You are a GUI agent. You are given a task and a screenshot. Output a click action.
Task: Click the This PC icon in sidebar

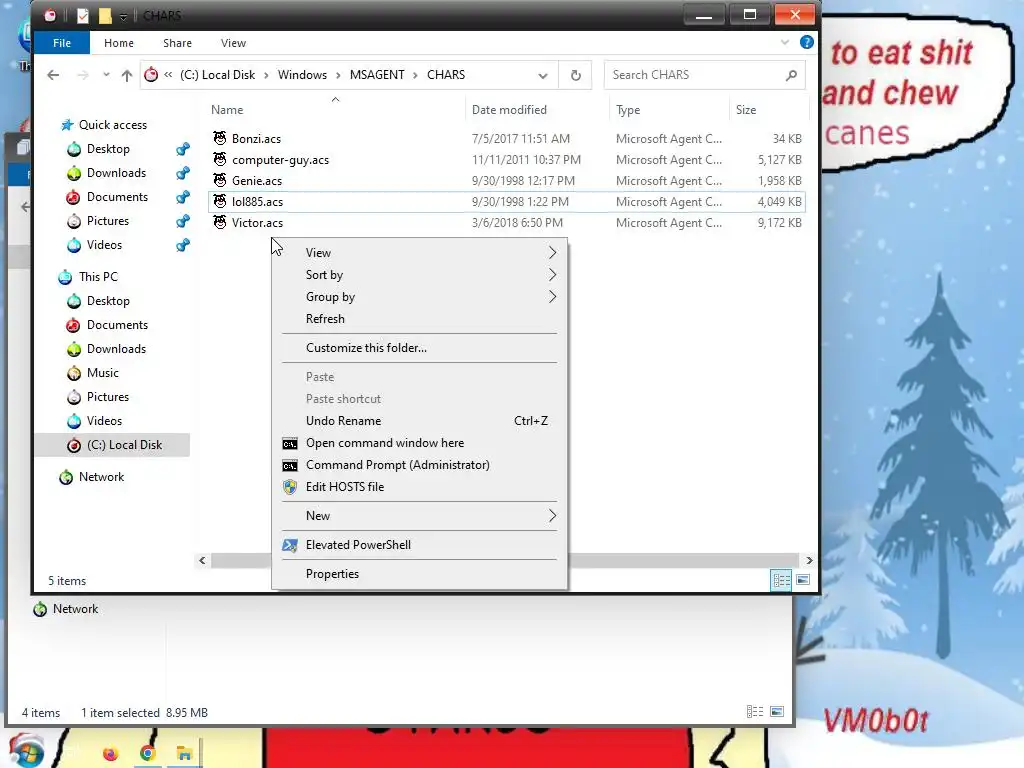pyautogui.click(x=65, y=277)
